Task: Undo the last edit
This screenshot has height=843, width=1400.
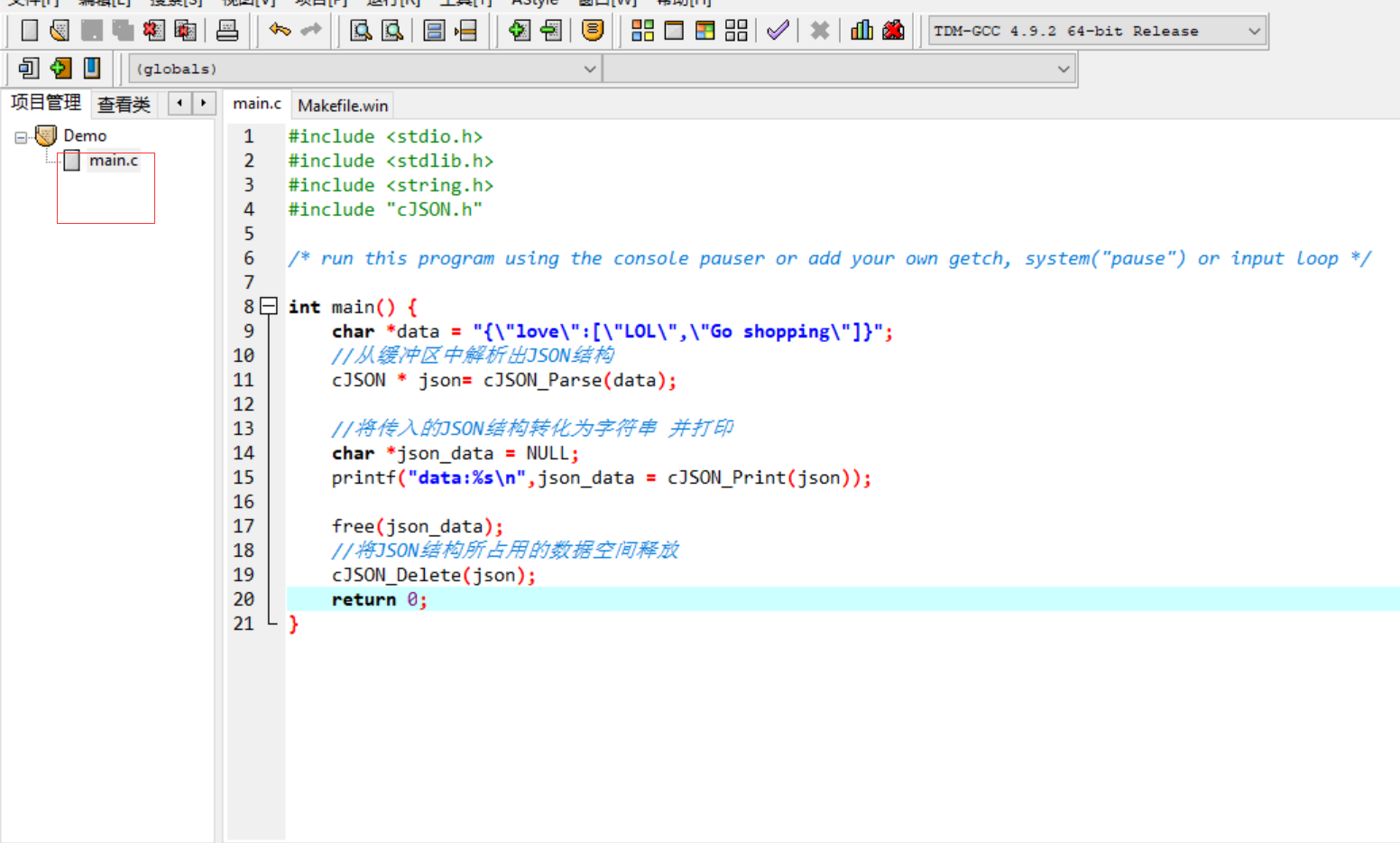Action: [280, 30]
